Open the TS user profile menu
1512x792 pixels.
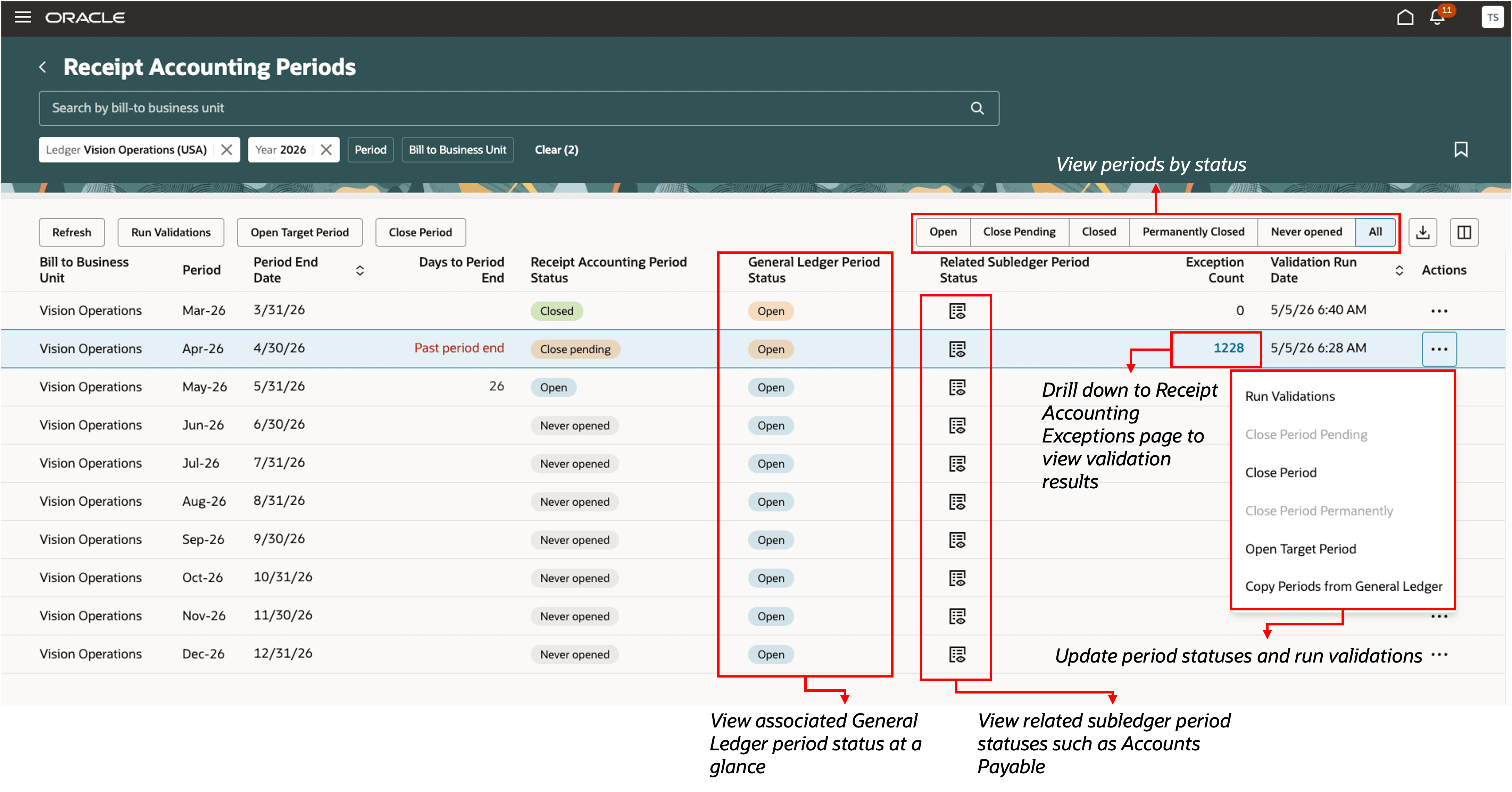click(1492, 17)
